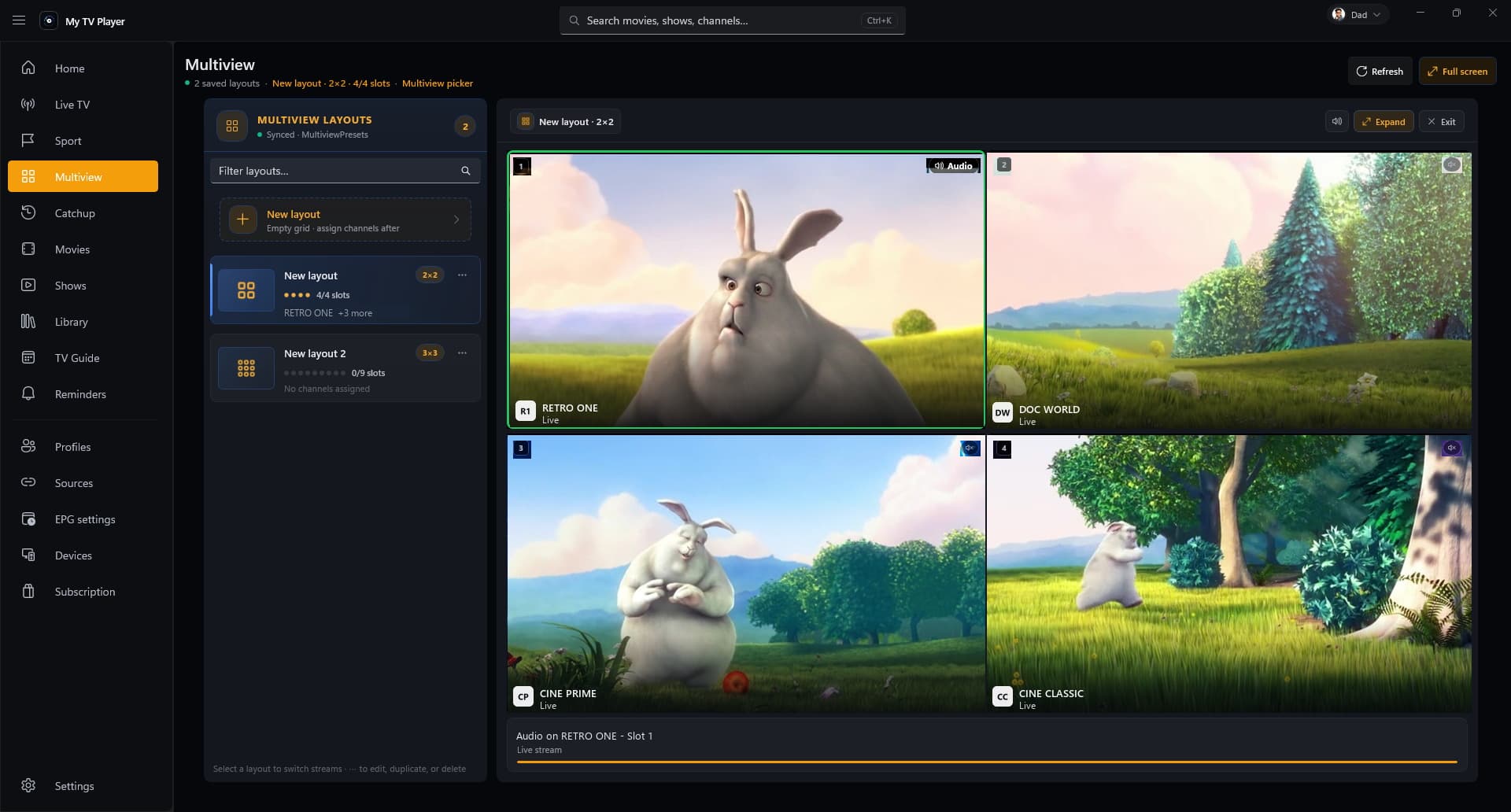Open the Dad profile dropdown

[x=1359, y=14]
